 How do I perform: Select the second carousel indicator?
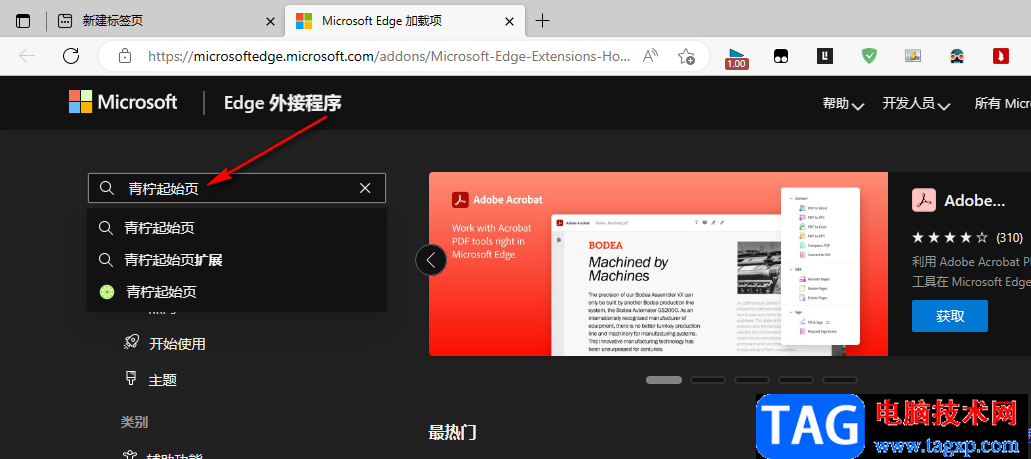point(707,379)
